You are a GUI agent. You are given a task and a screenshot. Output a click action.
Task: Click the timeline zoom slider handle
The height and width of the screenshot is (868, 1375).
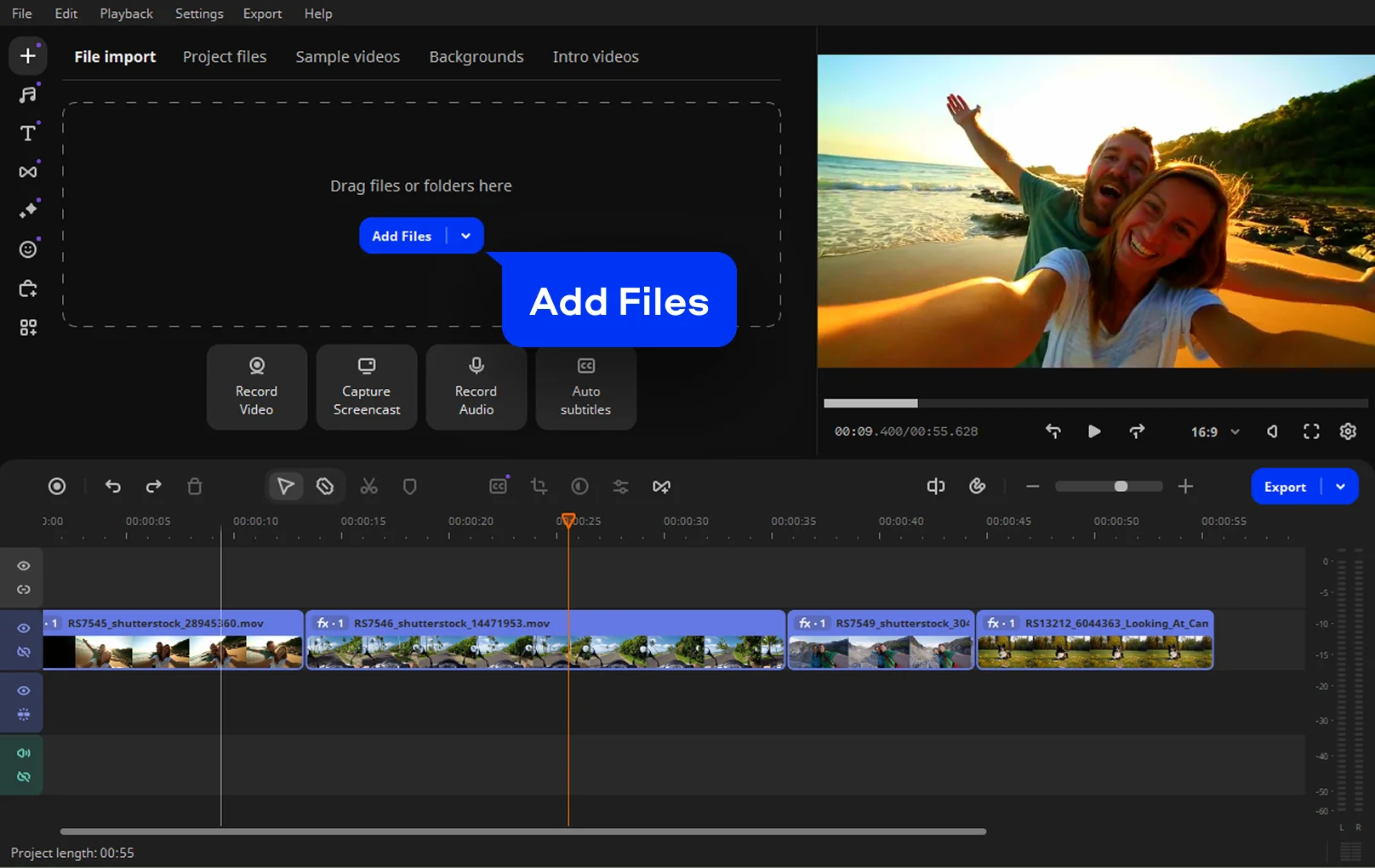1121,487
